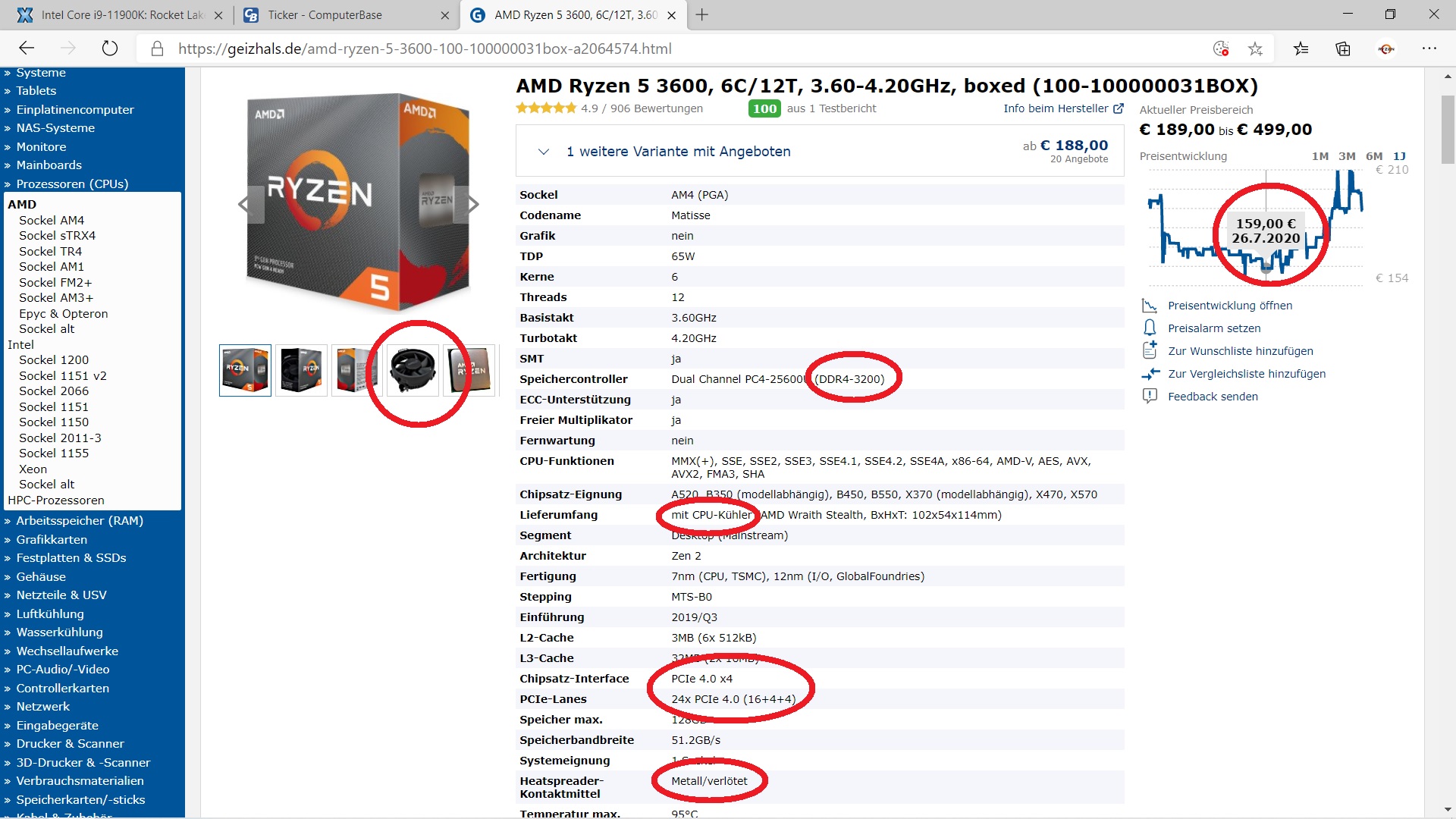Screen dimensions: 1456x819
Task: Click the Preisentwicklung öffnen chart icon
Action: (1150, 306)
